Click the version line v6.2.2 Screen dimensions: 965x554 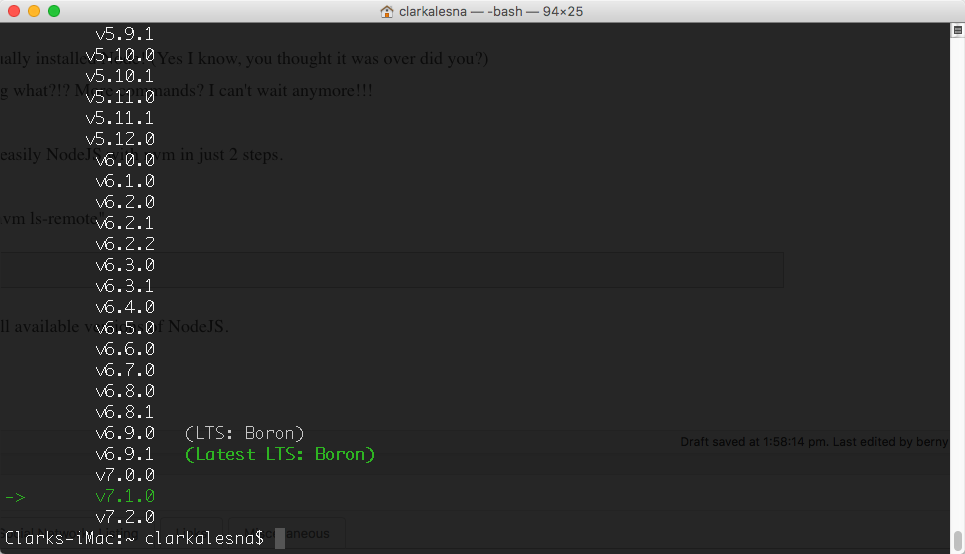coord(124,244)
